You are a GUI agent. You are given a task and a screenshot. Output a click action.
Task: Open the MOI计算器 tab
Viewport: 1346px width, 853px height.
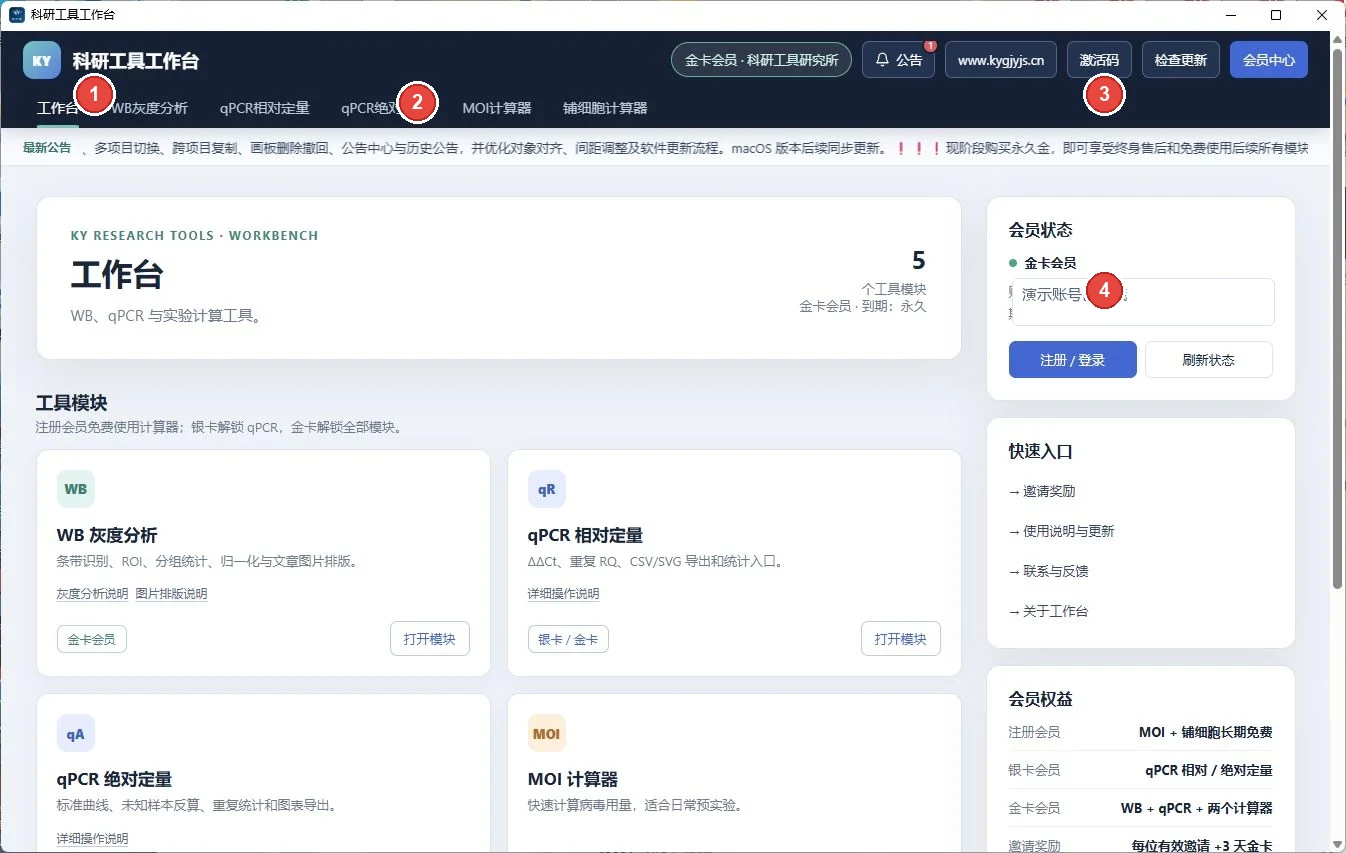tap(497, 108)
